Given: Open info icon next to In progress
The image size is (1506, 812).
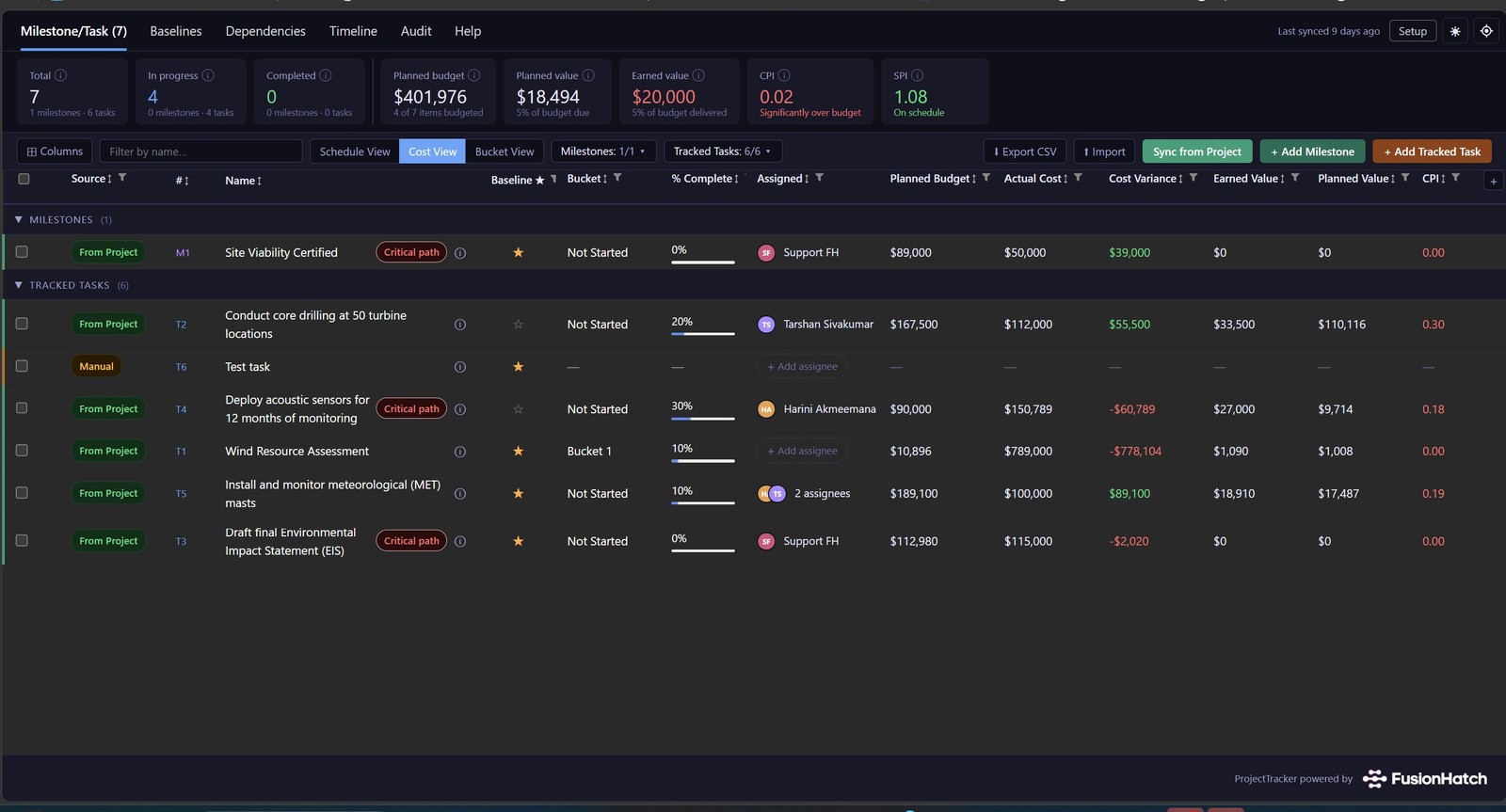Looking at the screenshot, I should point(208,75).
